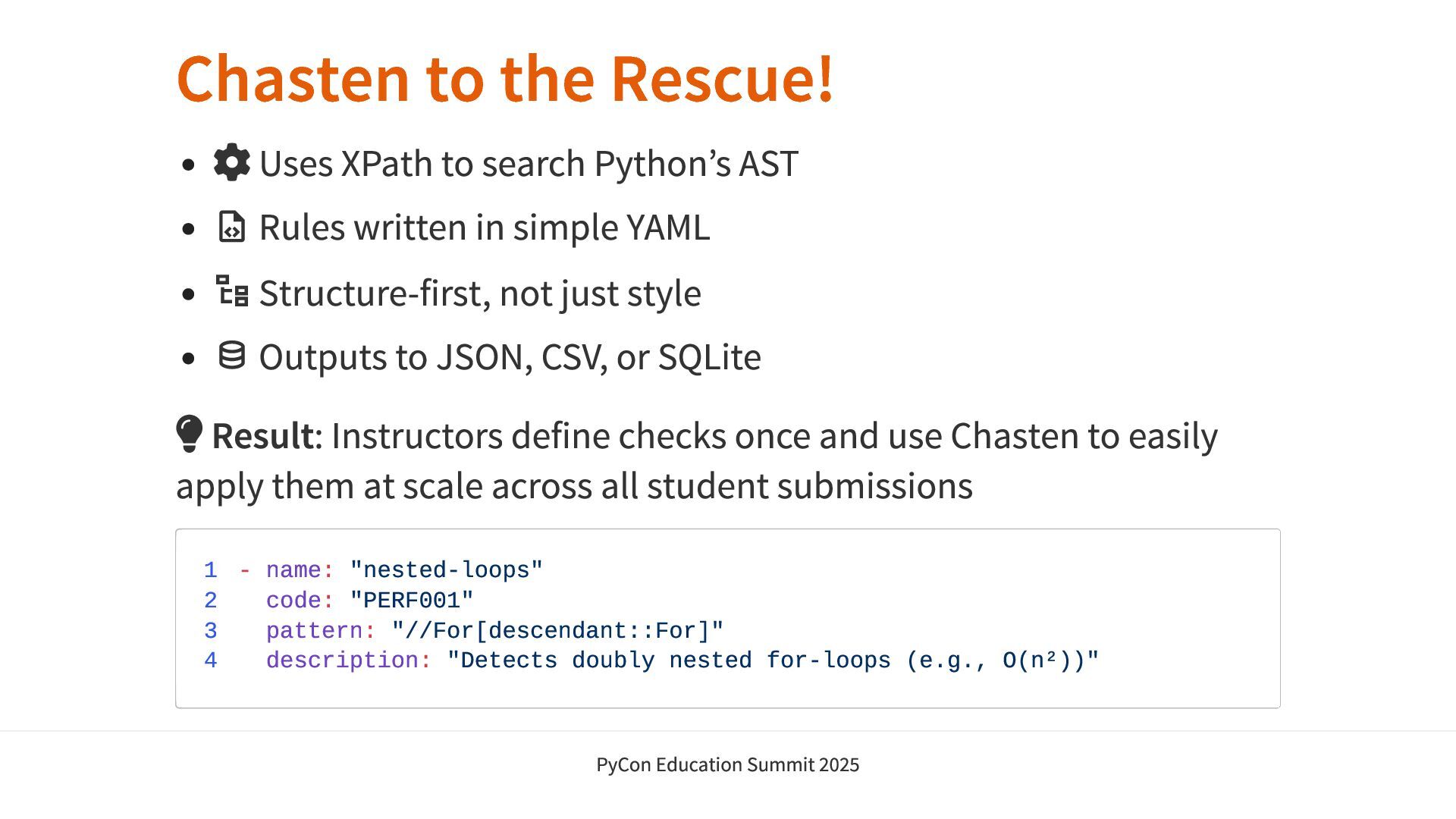The height and width of the screenshot is (819, 1456).
Task: Click the PyCon Education Summit 2025 footer
Action: [x=727, y=764]
